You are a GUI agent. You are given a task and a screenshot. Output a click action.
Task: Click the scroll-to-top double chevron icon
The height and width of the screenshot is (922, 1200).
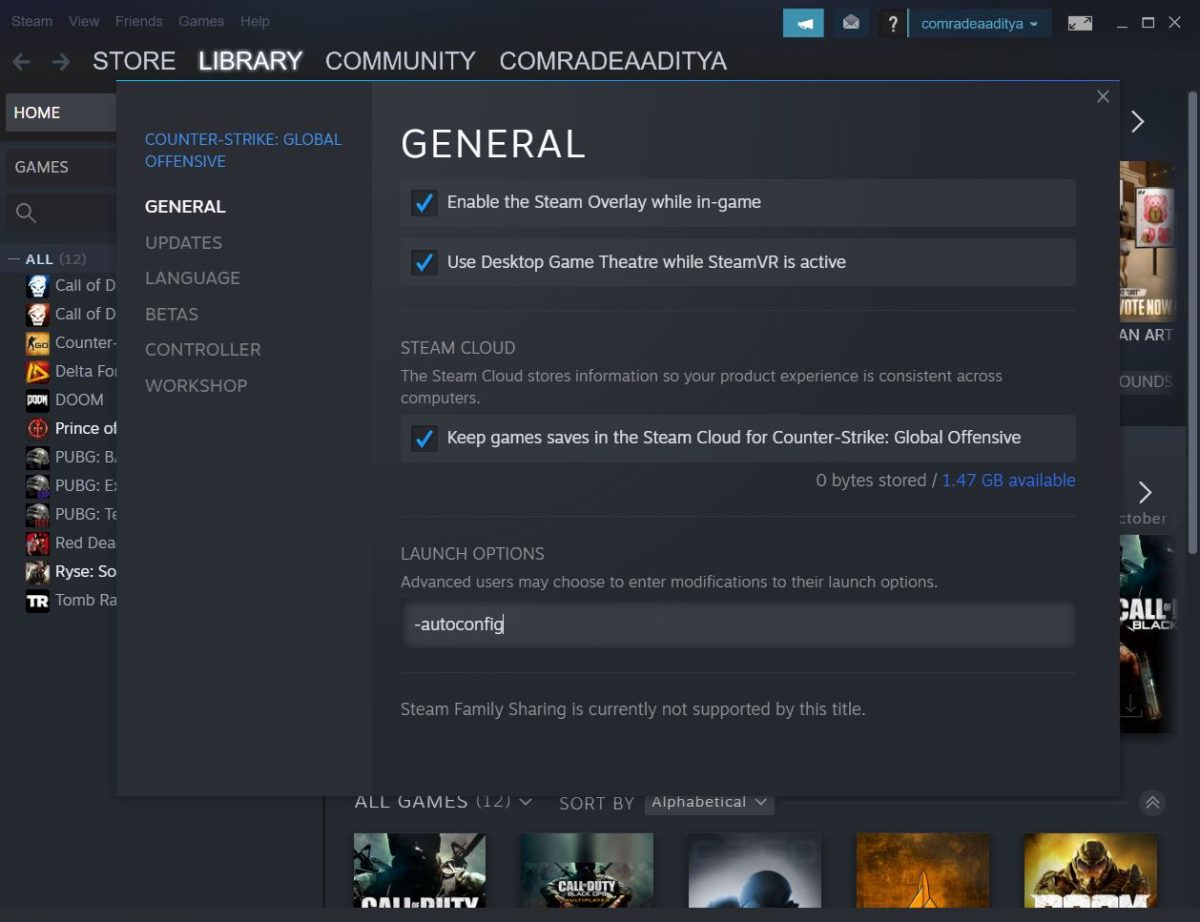(x=1152, y=802)
